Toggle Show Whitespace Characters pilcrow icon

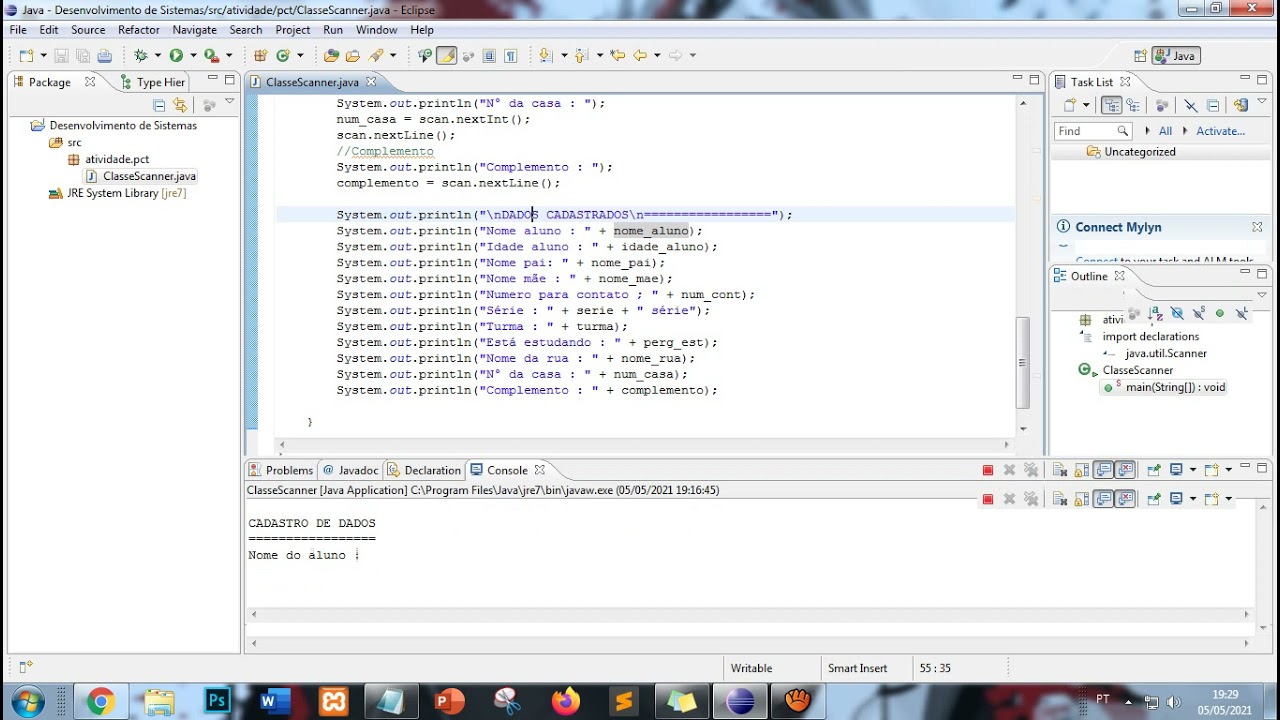point(511,56)
